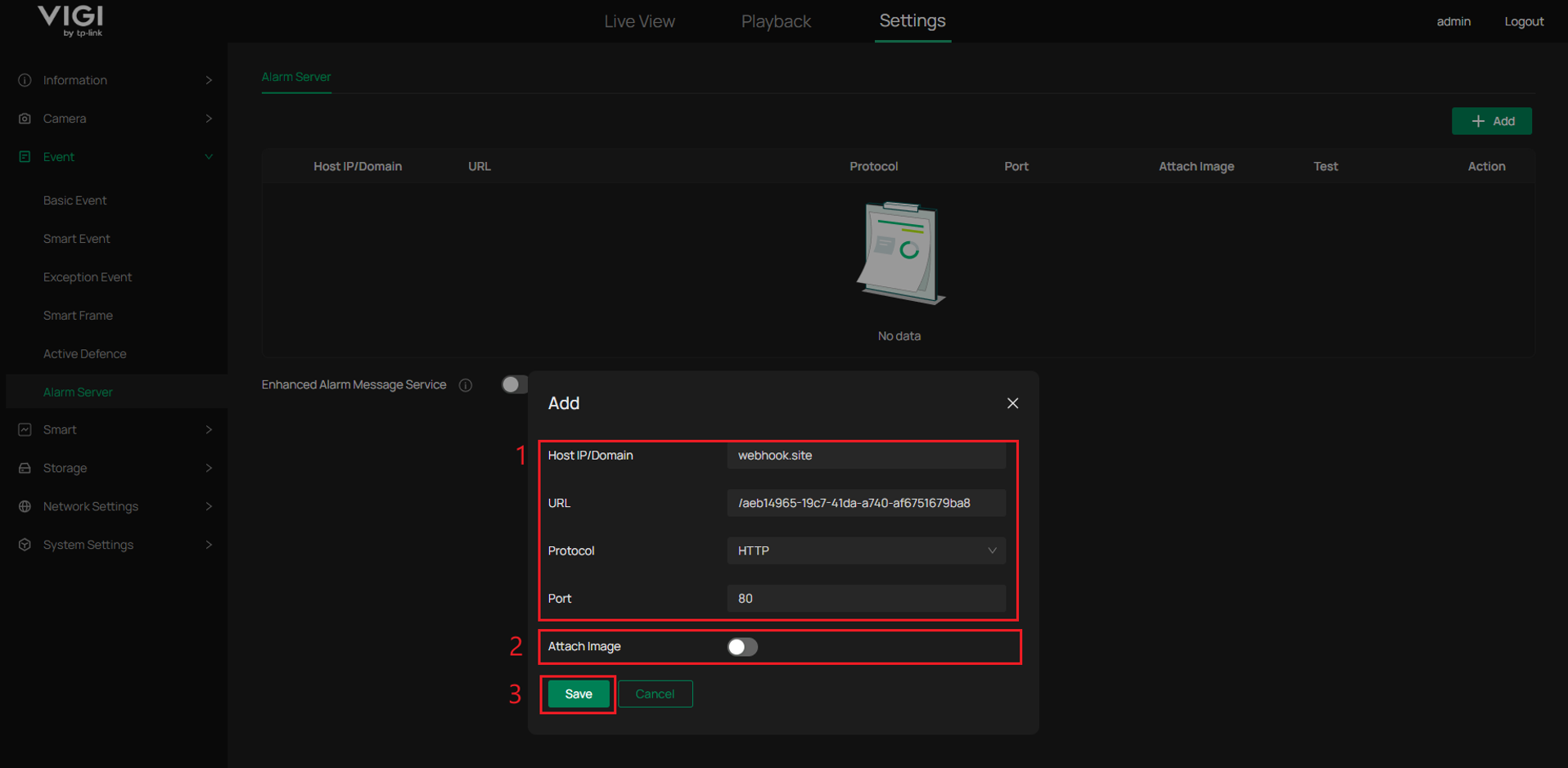1568x768 pixels.
Task: Click the System Settings sidebar label
Action: point(88,545)
